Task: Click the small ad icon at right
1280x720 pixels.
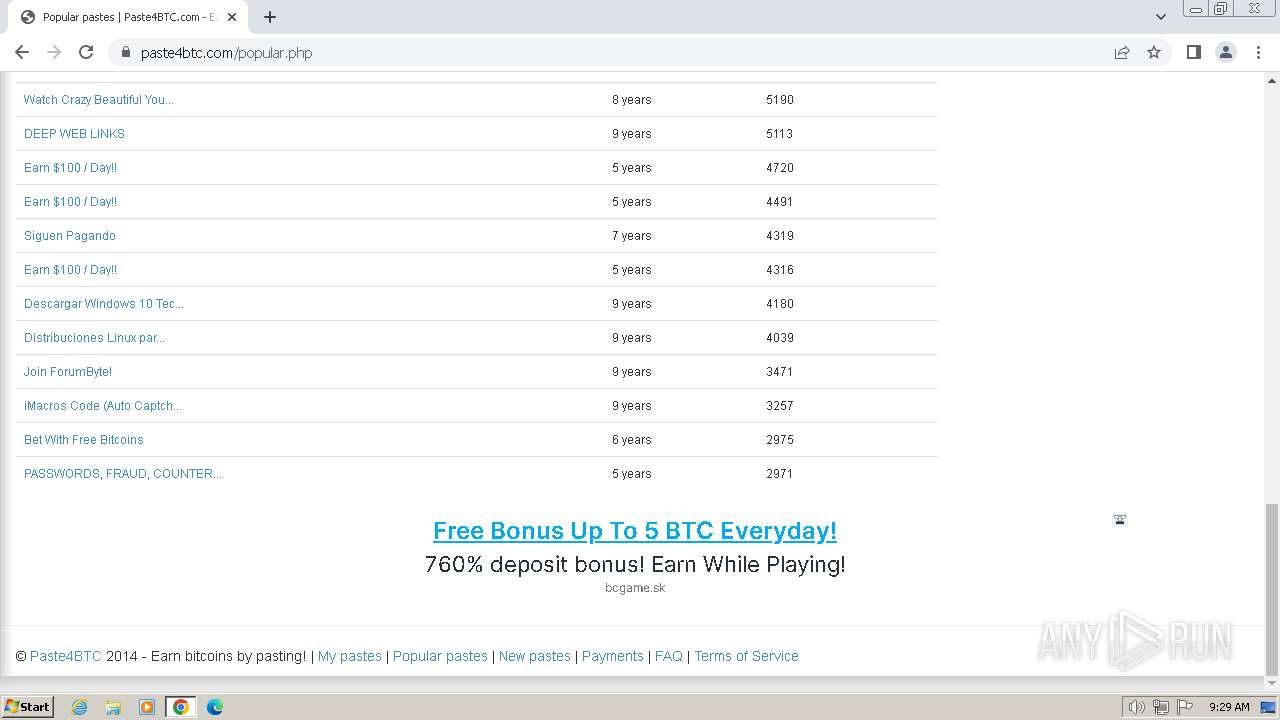Action: pyautogui.click(x=1120, y=520)
